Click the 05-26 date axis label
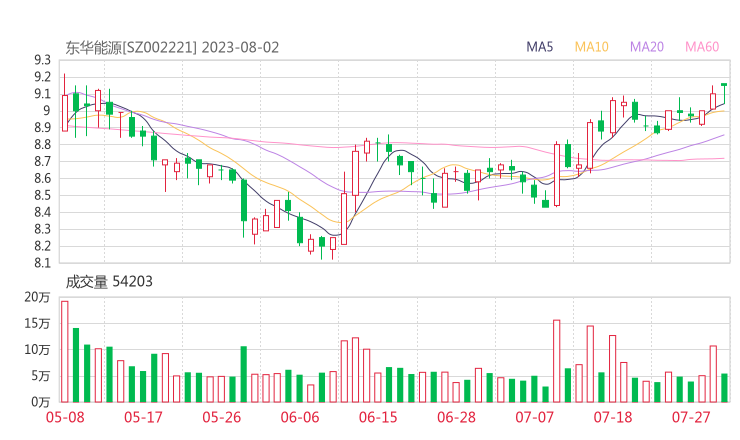The width and height of the screenshot is (740, 440). 222,417
